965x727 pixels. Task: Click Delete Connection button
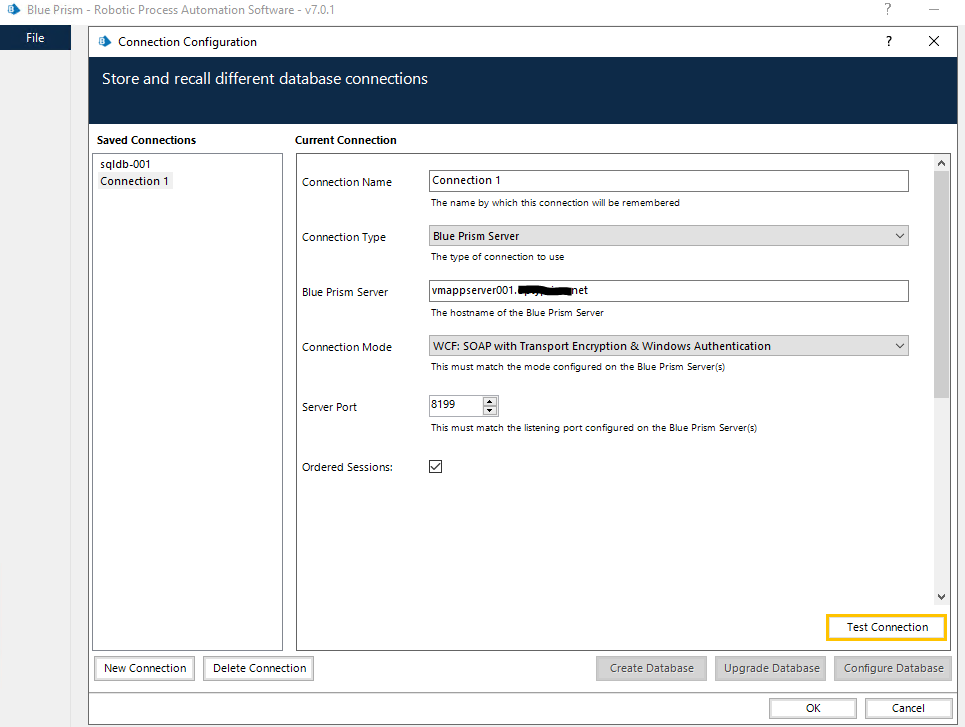(259, 669)
